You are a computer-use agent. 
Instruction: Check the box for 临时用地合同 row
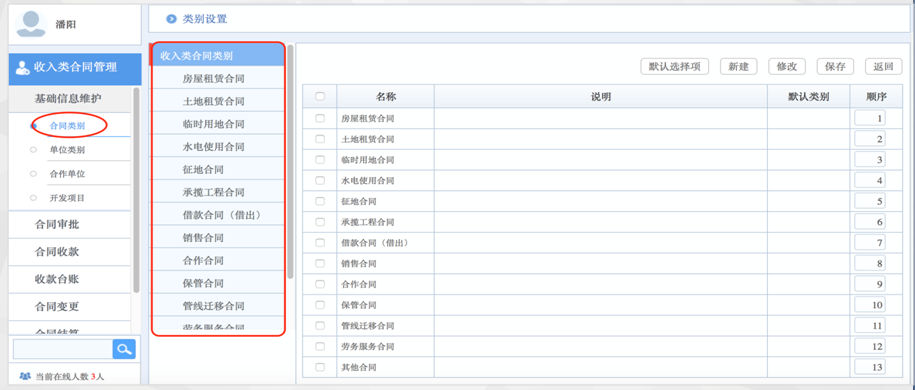320,159
